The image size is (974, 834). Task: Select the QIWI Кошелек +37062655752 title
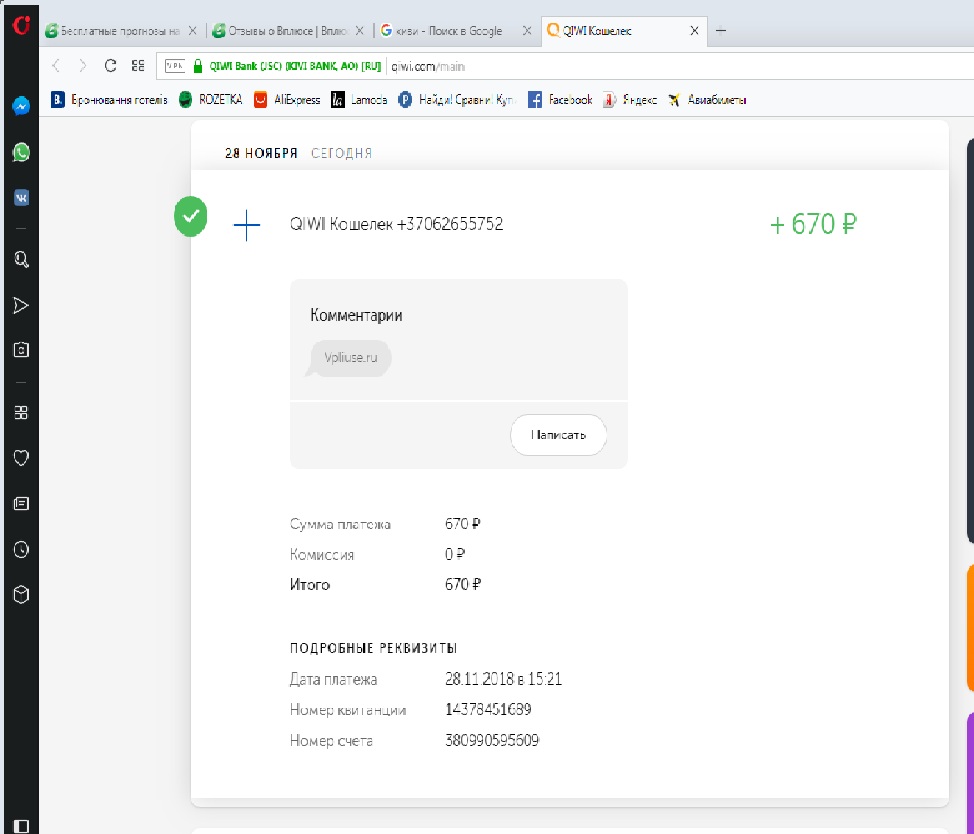[396, 224]
